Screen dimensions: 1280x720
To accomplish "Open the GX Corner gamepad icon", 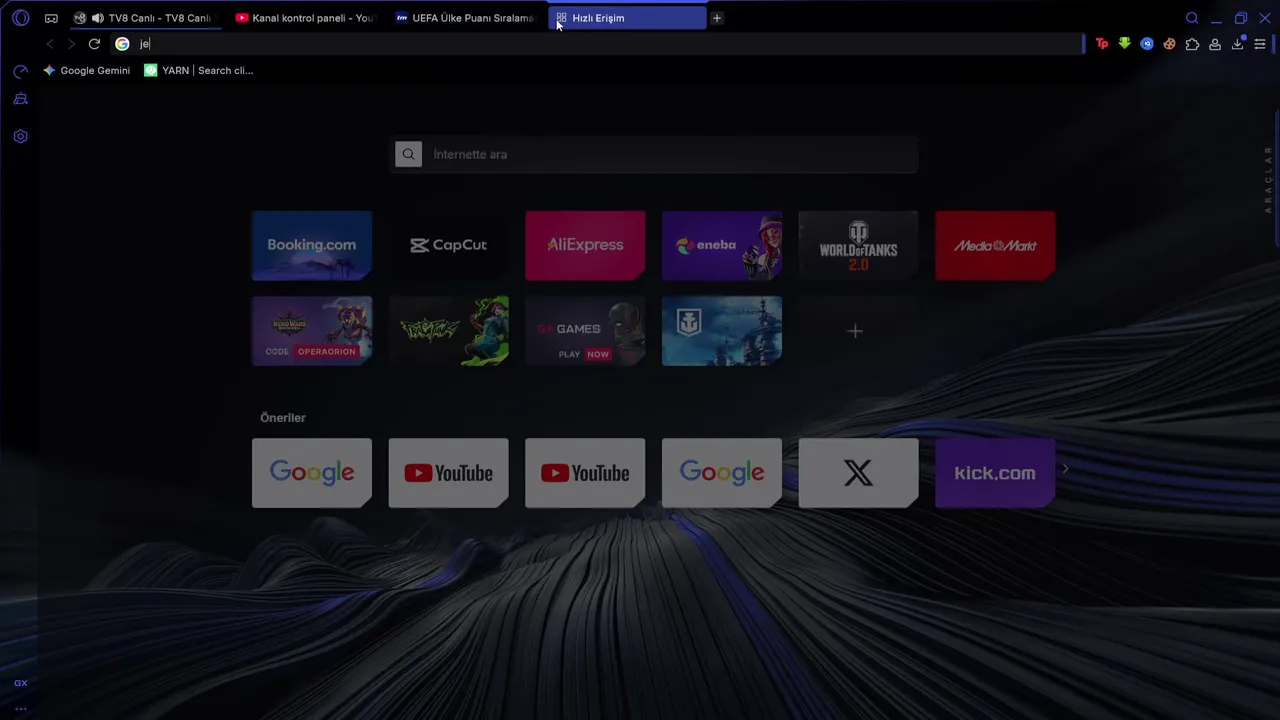I will 51,18.
